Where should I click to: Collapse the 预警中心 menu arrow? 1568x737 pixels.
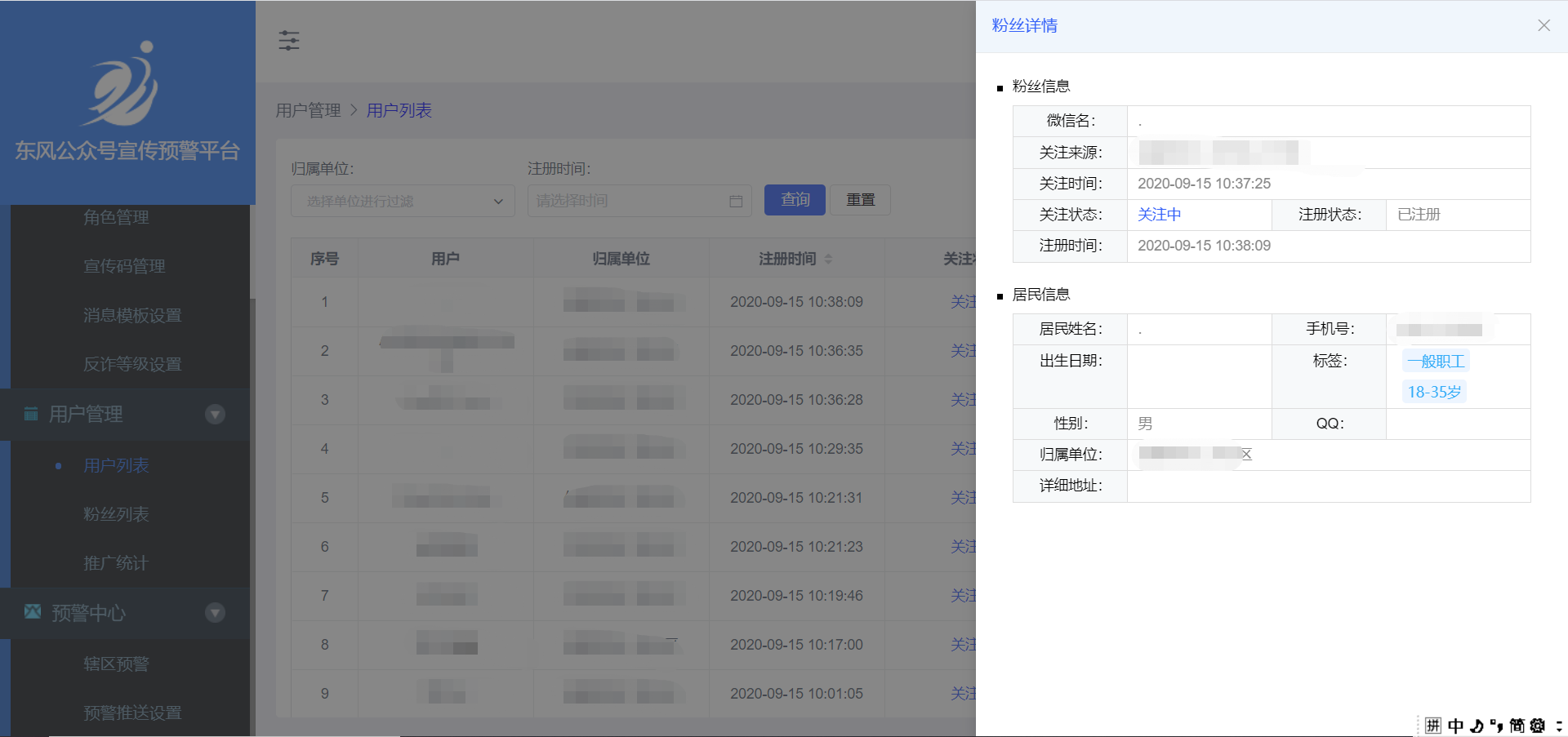215,613
